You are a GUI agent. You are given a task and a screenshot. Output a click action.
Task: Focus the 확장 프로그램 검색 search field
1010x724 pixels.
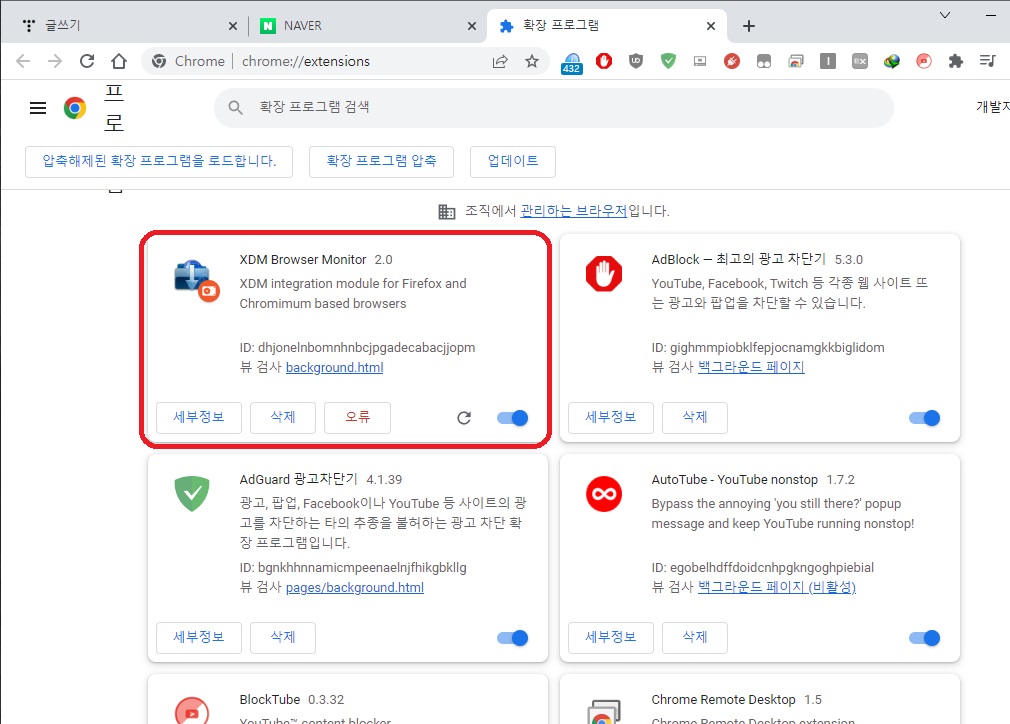[x=554, y=108]
